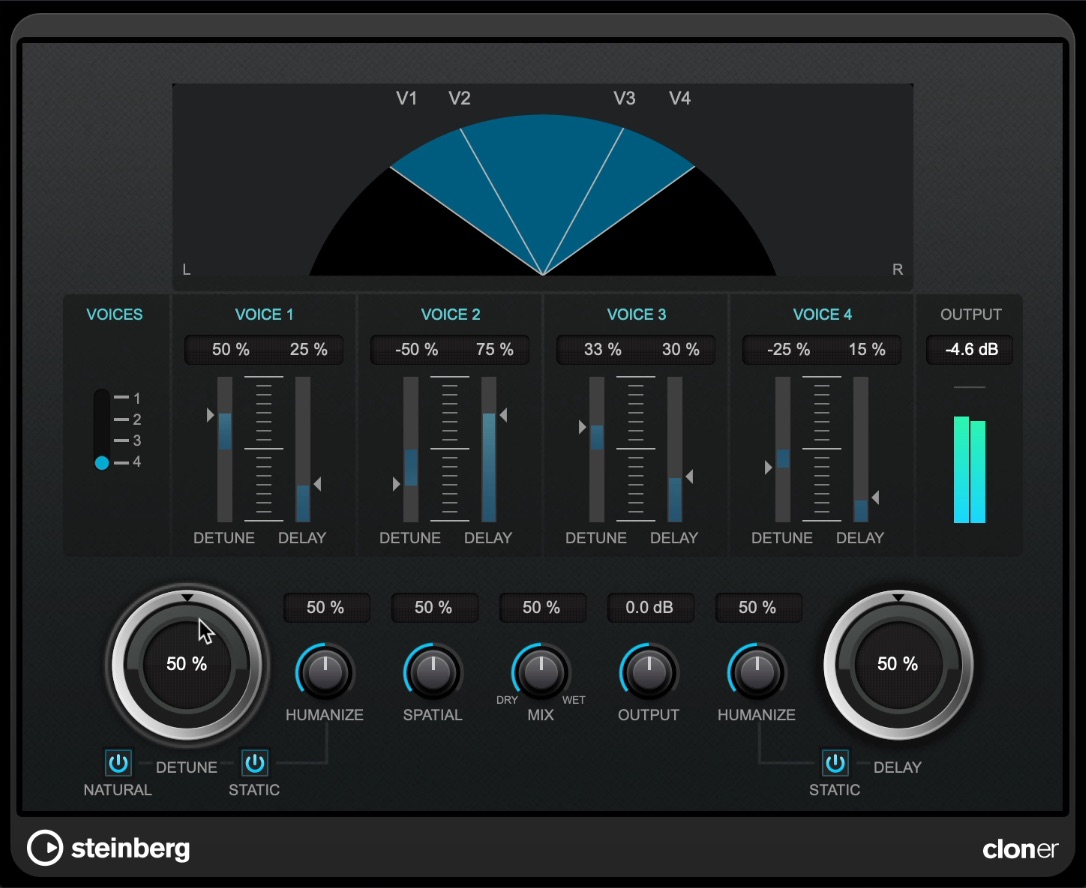Screen dimensions: 1086x888
Task: Click the Output -4.6 dB field
Action: (971, 350)
